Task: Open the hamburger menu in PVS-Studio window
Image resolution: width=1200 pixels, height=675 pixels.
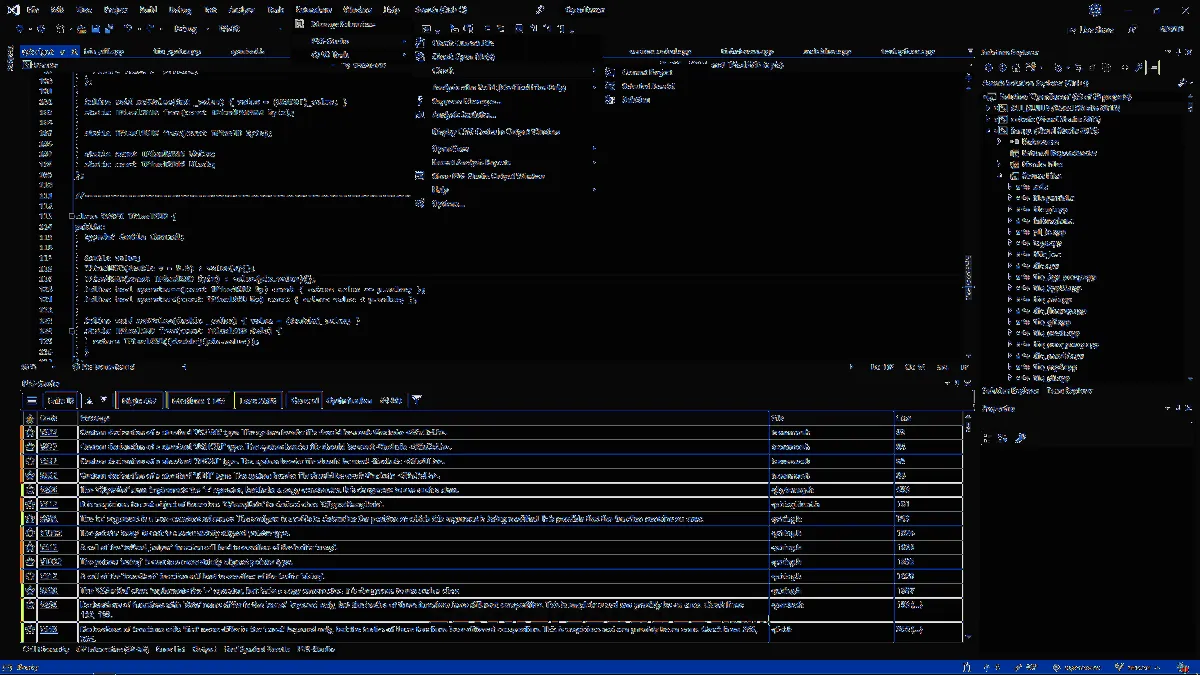Action: tap(31, 400)
